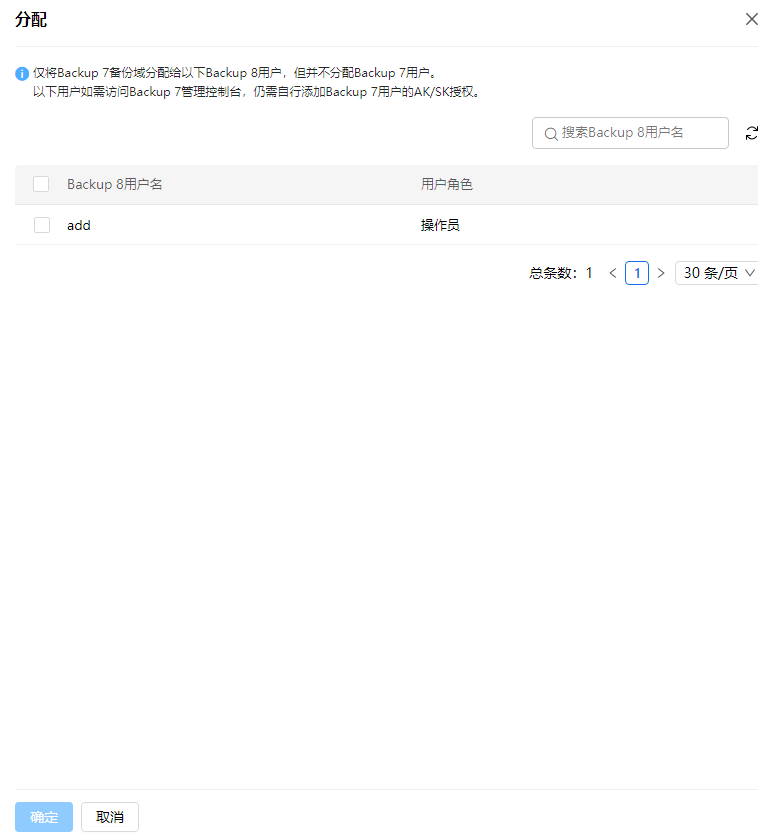This screenshot has width=758, height=839.
Task: Click the AK/SK授权 notice text line
Action: point(257,91)
